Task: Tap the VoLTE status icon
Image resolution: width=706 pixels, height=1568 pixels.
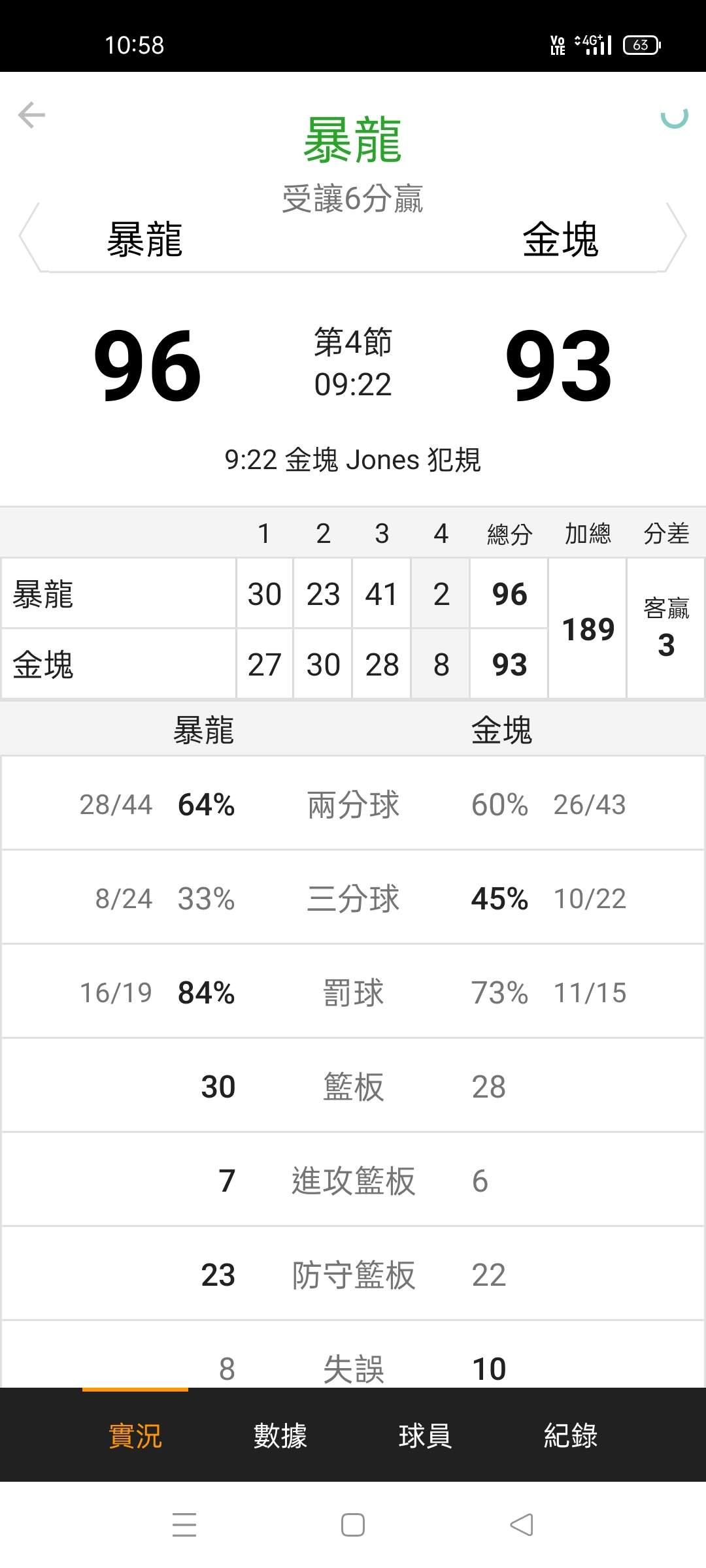Action: tap(558, 45)
